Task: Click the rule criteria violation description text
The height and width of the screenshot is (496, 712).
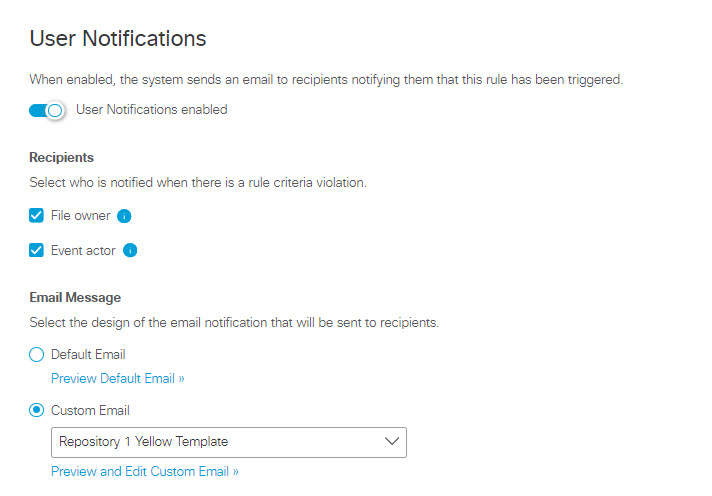Action: pyautogui.click(x=198, y=183)
